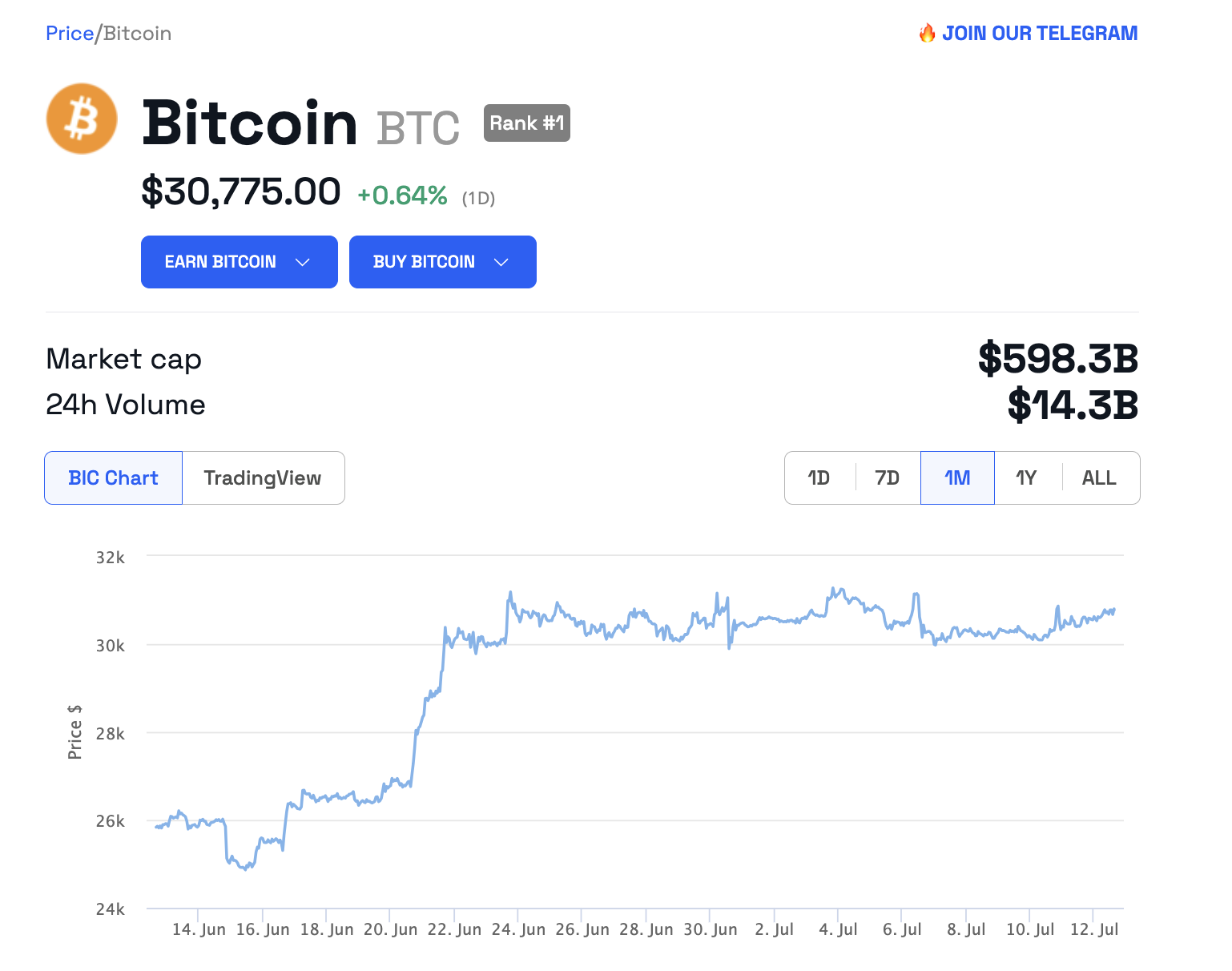The width and height of the screenshot is (1232, 971).
Task: Open the JOIN OUR TELEGRAM link
Action: (x=1041, y=33)
